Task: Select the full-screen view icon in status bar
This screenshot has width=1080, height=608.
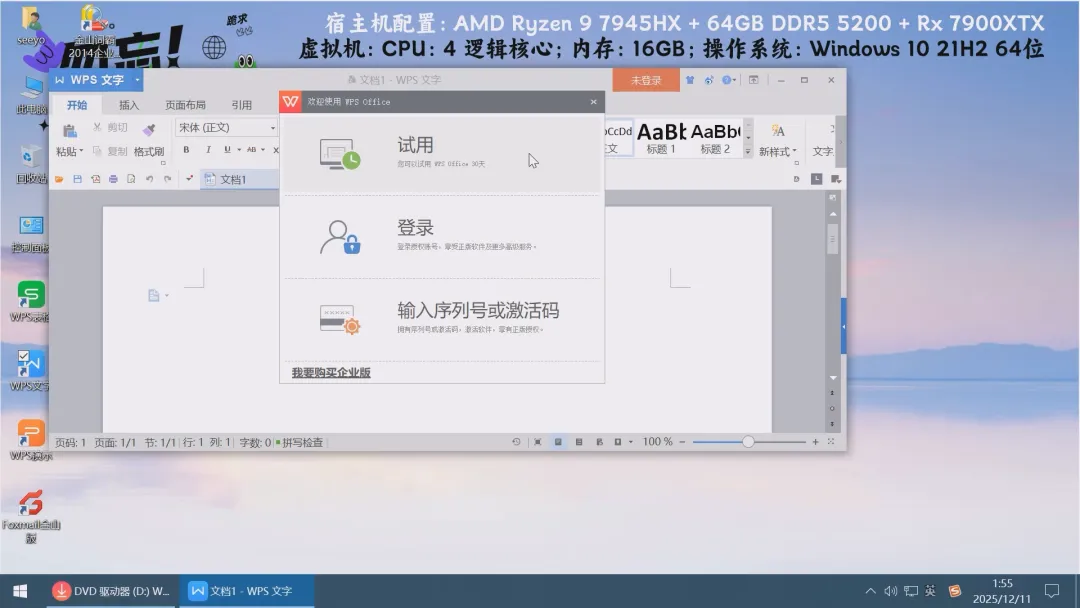Action: coord(537,442)
